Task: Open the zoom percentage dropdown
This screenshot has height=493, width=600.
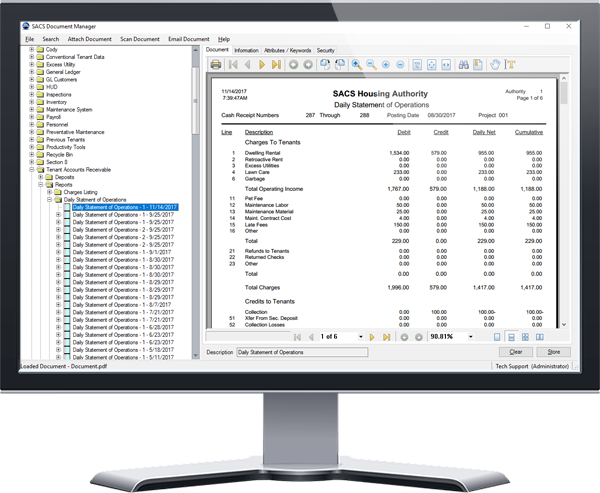Action: [474, 337]
